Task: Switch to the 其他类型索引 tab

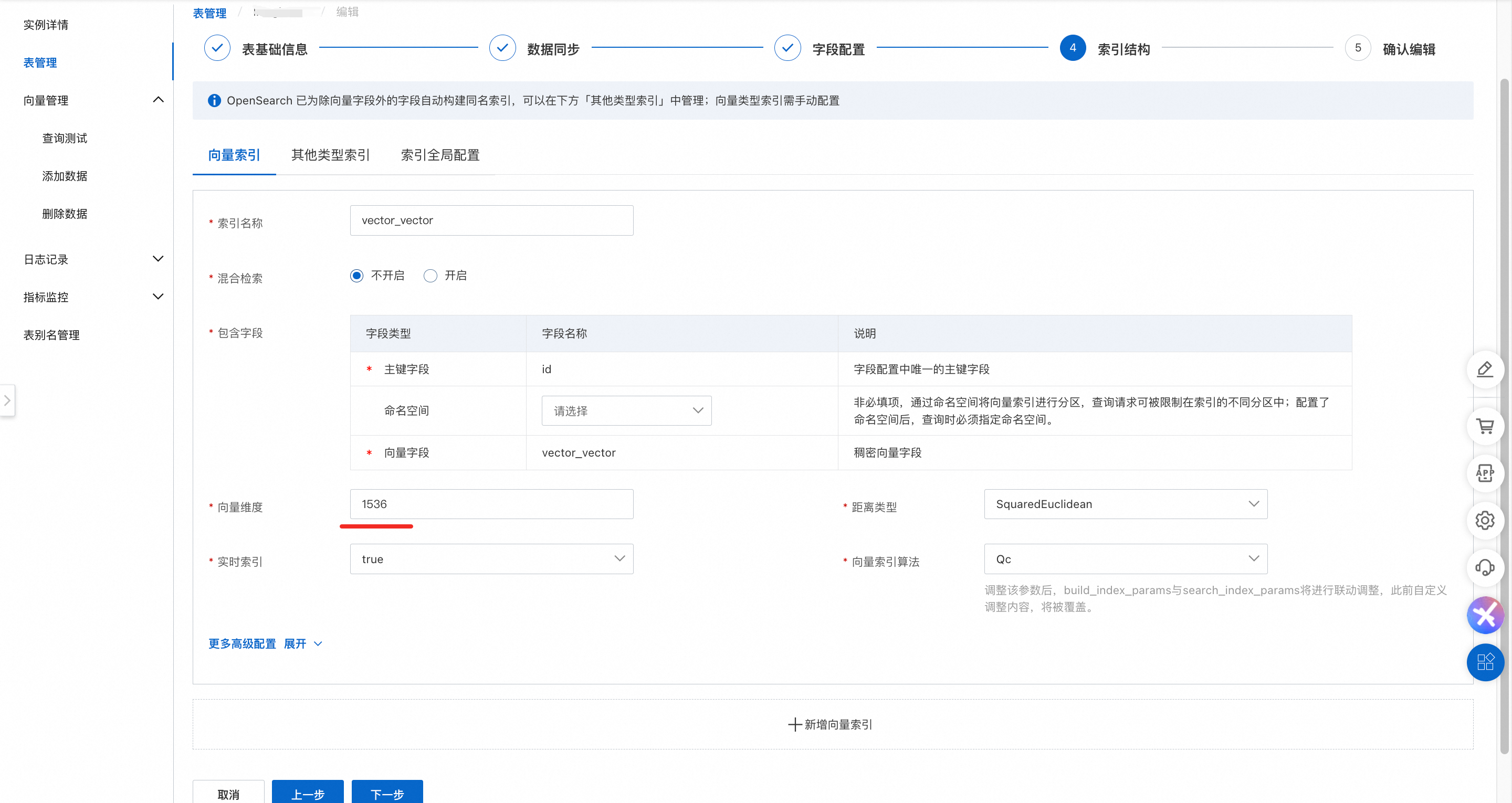Action: pos(330,155)
